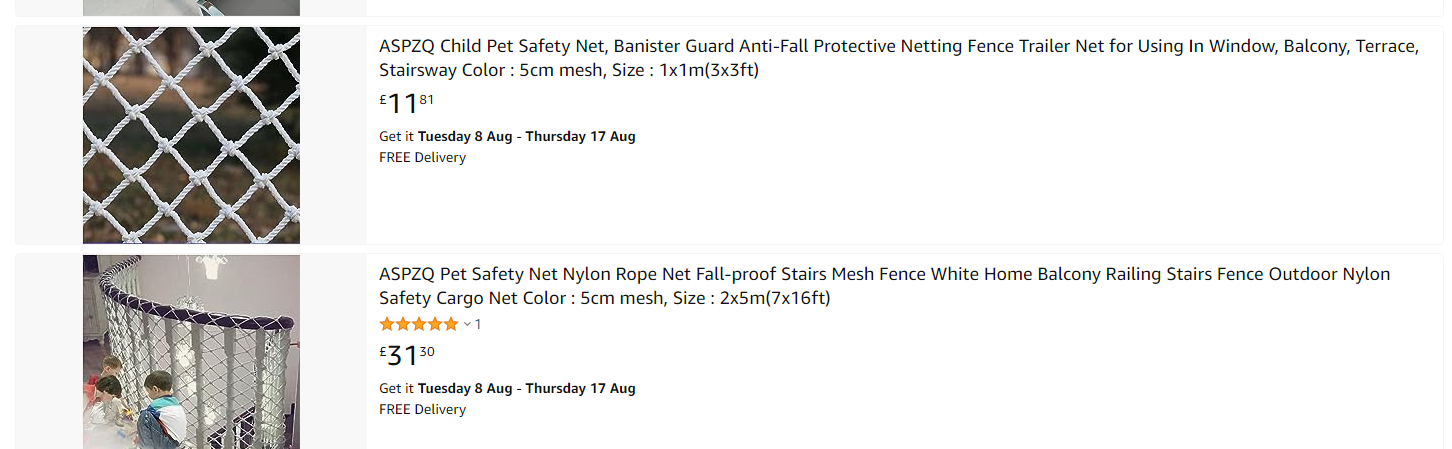
Task: Click FREE Delivery under the £31.30 item
Action: (x=422, y=409)
